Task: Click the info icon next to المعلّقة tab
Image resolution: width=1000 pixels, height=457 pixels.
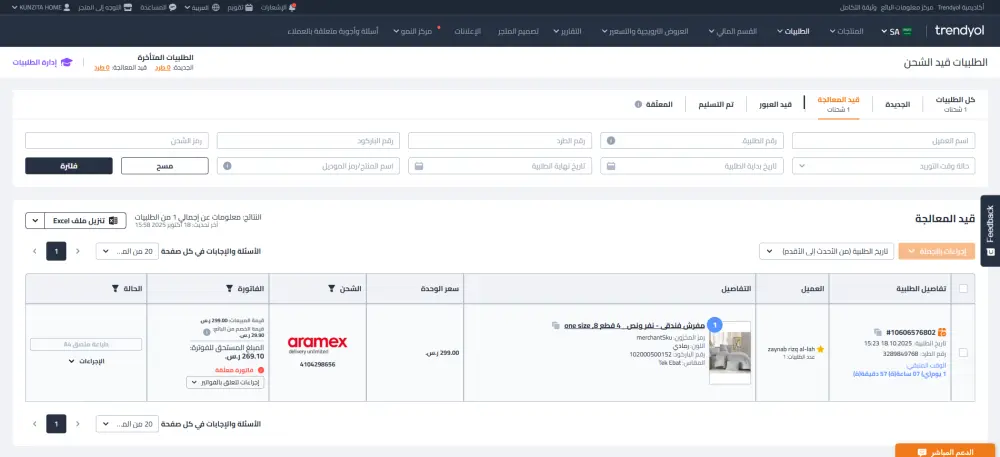Action: [x=638, y=104]
